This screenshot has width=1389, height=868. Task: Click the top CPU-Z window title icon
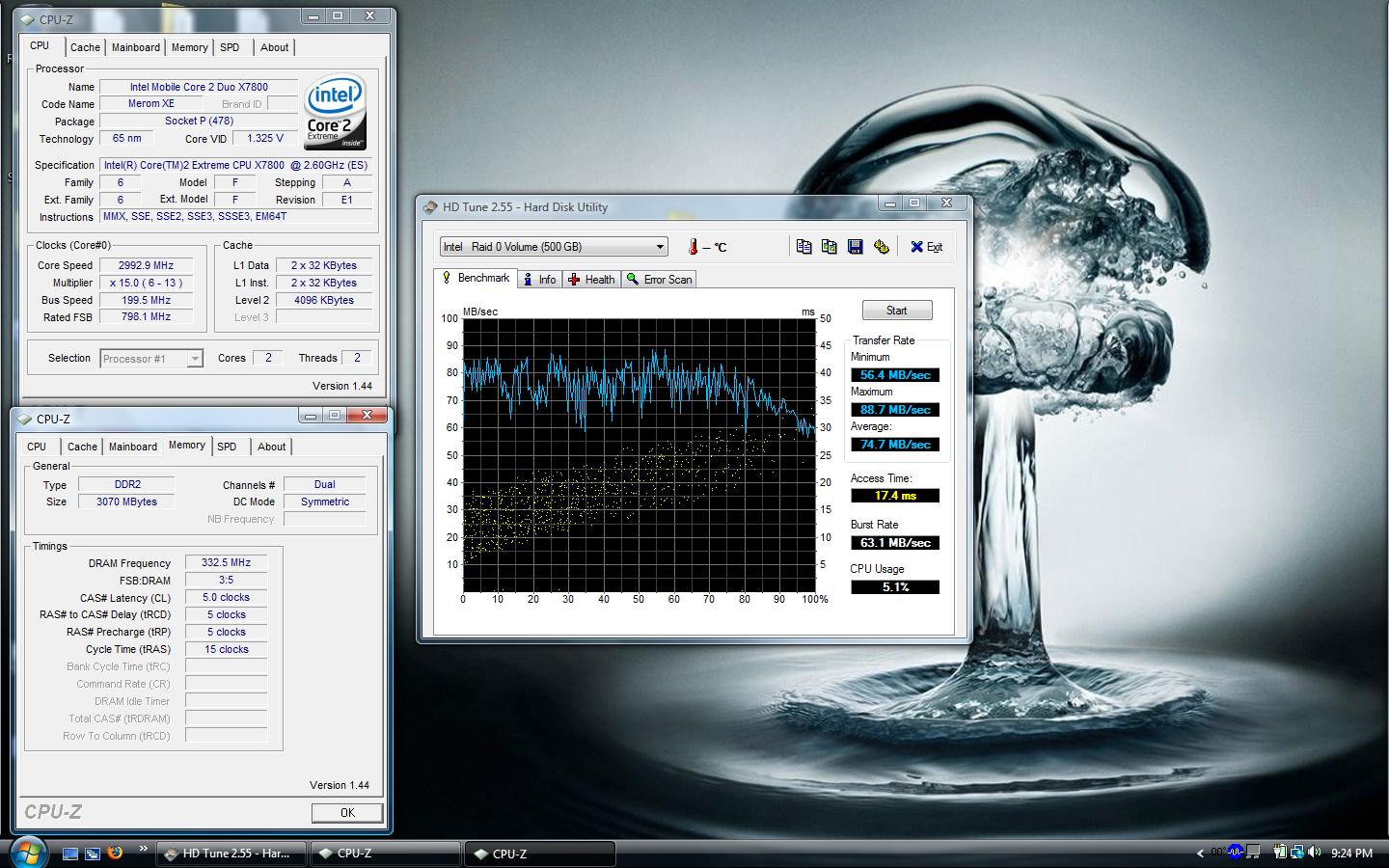click(28, 19)
